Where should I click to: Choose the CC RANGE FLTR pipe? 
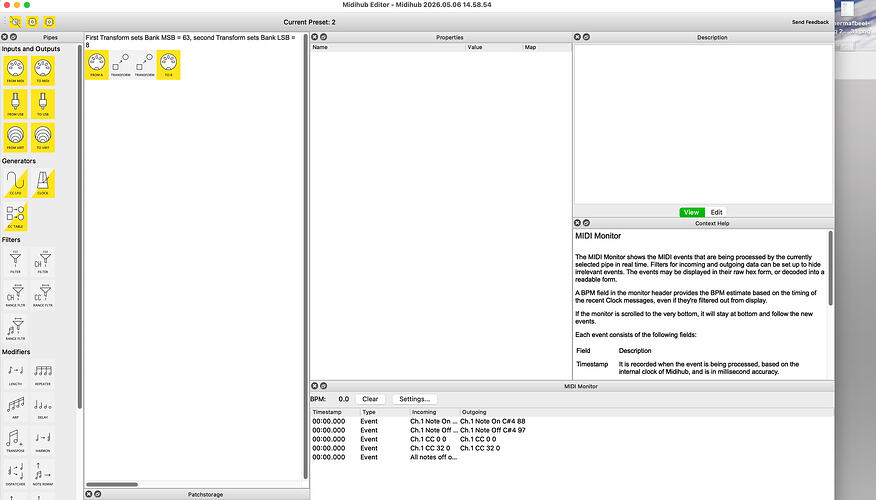tap(43, 295)
